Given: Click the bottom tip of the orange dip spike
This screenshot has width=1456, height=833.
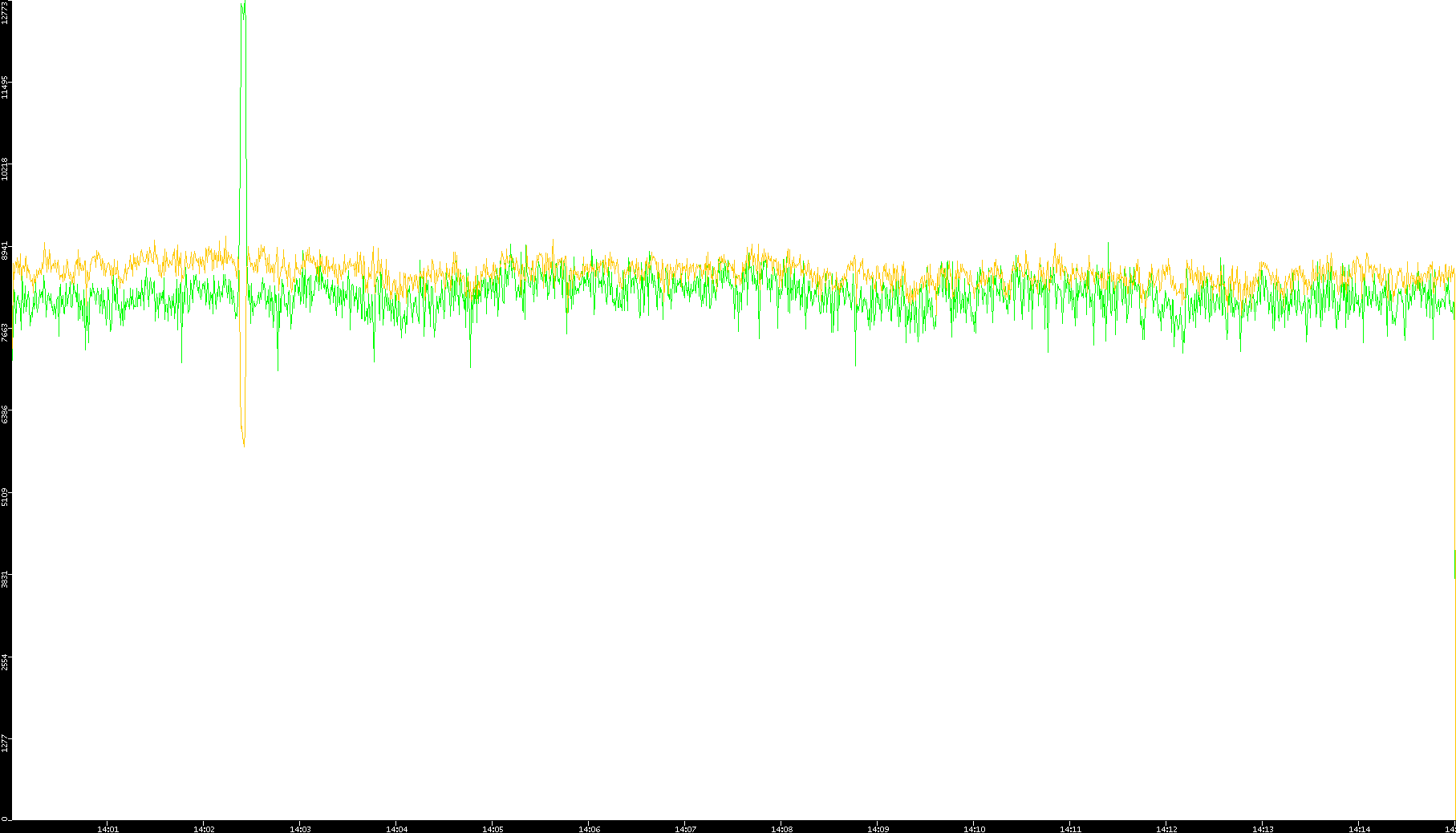Looking at the screenshot, I should pyautogui.click(x=244, y=445).
